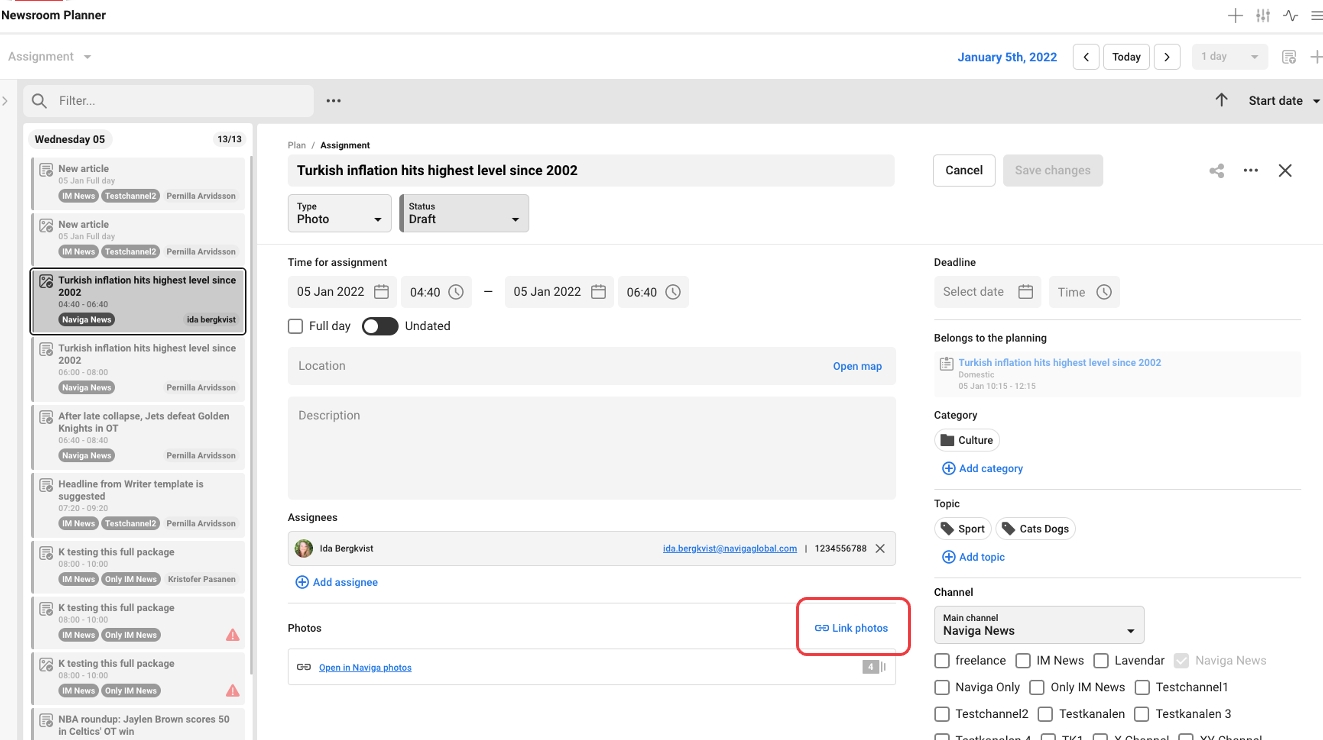Open calendar picker for assignment start date
Image resolution: width=1323 pixels, height=740 pixels.
381,292
